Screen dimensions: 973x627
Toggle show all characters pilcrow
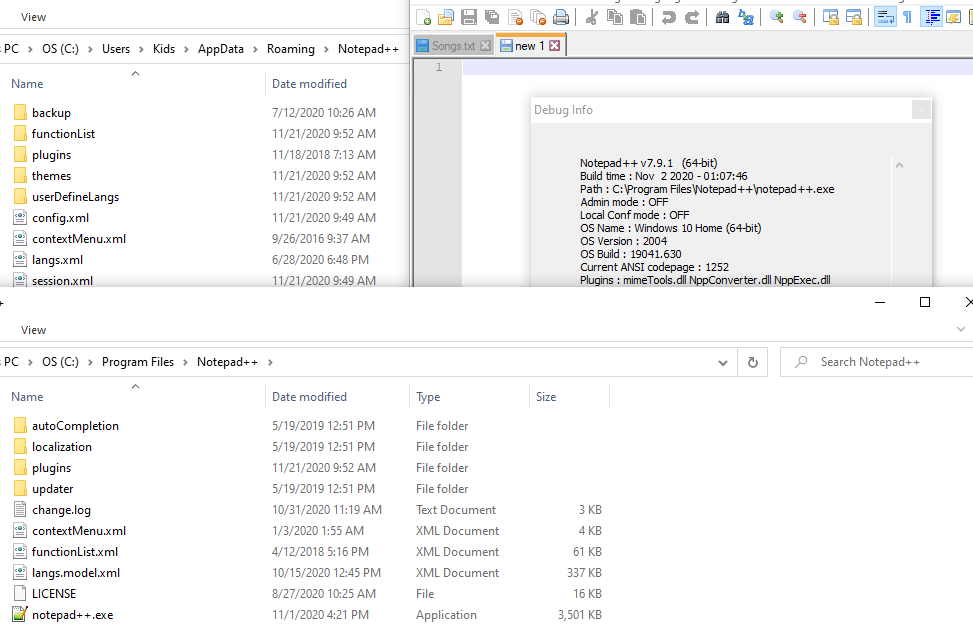(x=908, y=17)
